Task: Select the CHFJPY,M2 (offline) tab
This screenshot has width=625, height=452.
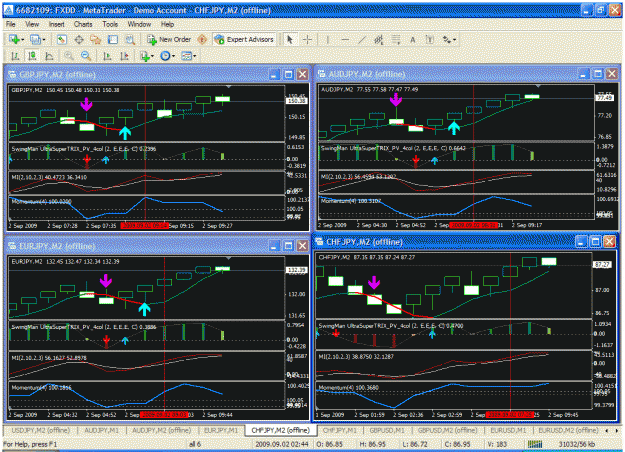Action: point(281,430)
